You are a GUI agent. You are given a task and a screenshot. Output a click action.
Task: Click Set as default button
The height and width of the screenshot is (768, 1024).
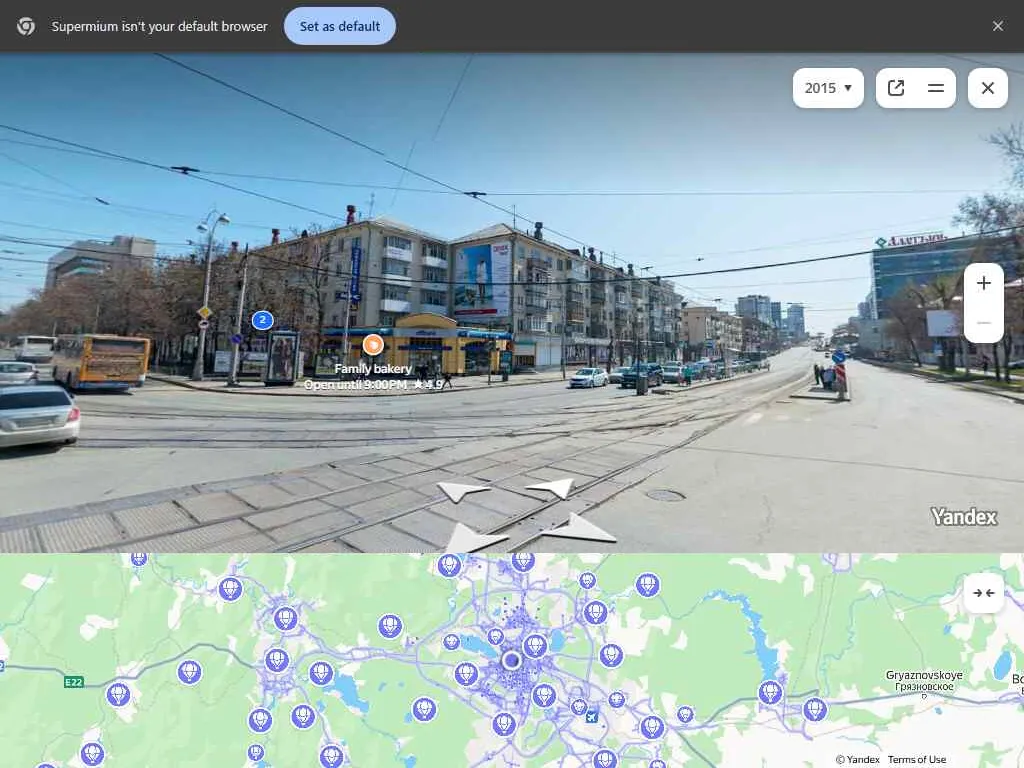[x=340, y=26]
